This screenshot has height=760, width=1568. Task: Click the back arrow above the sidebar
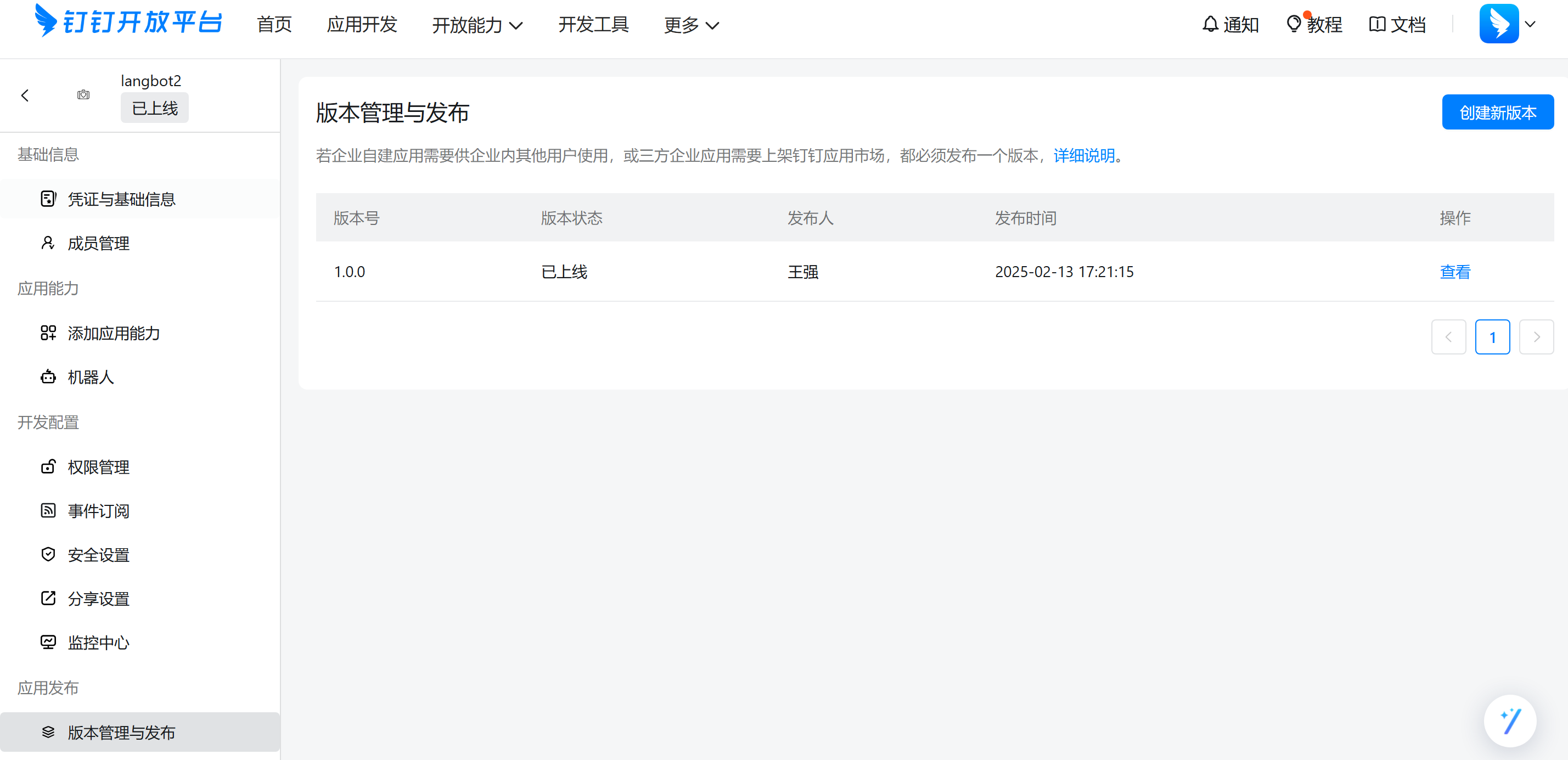24,95
